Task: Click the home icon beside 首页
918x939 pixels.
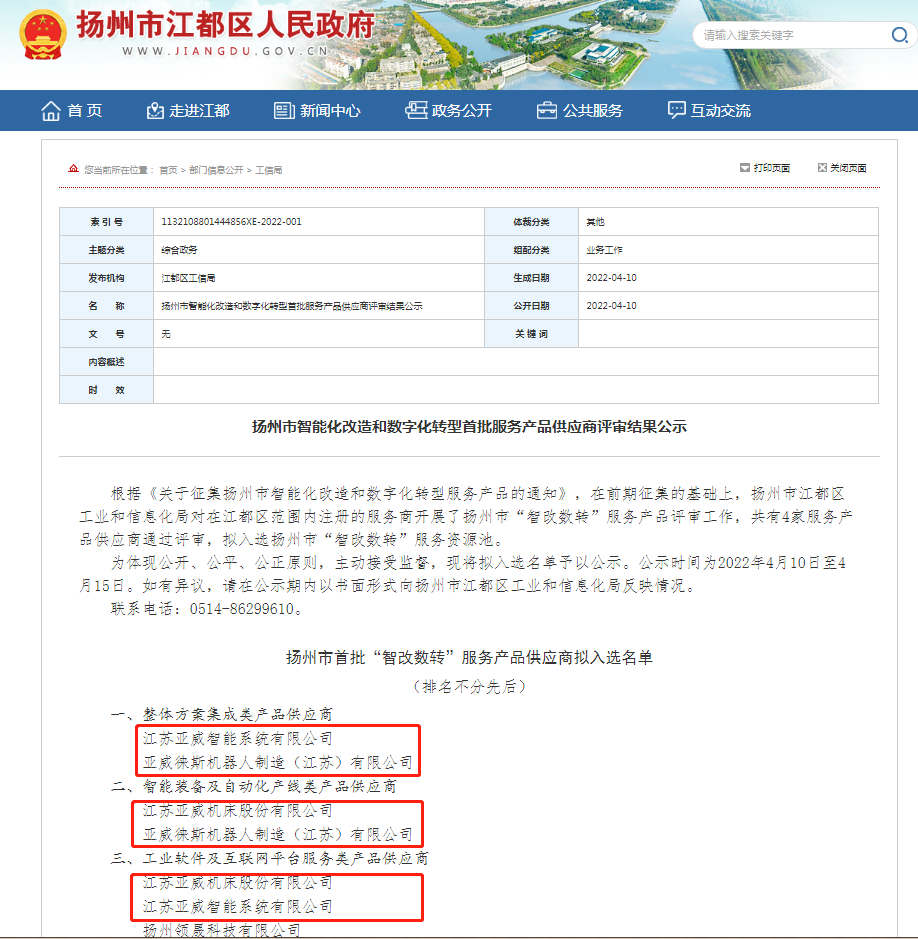Action: [51, 111]
